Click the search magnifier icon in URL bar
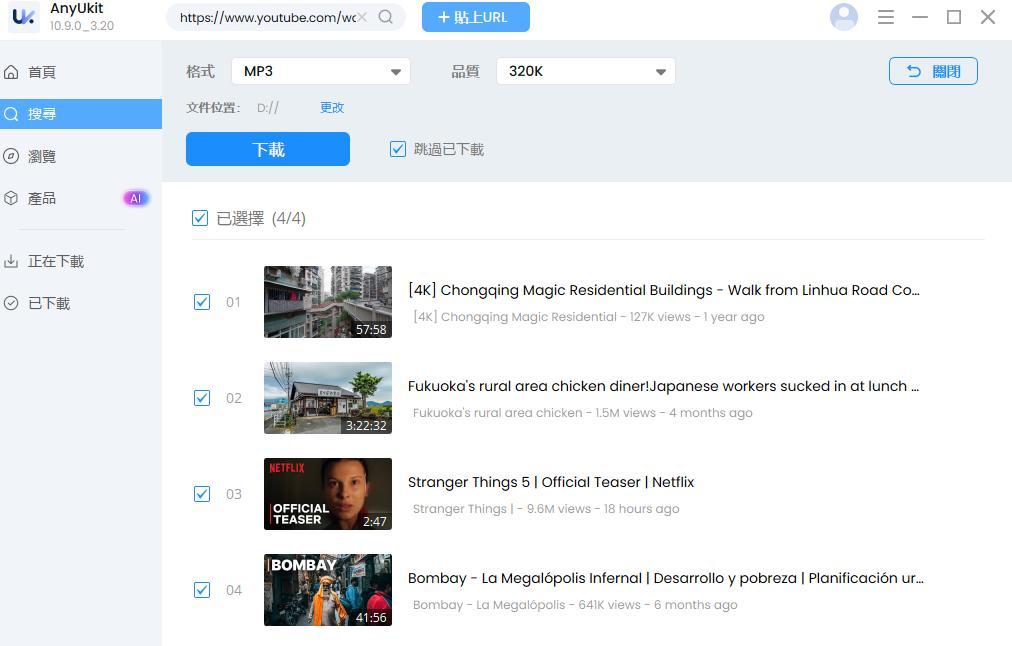The width and height of the screenshot is (1012, 646). 385,17
